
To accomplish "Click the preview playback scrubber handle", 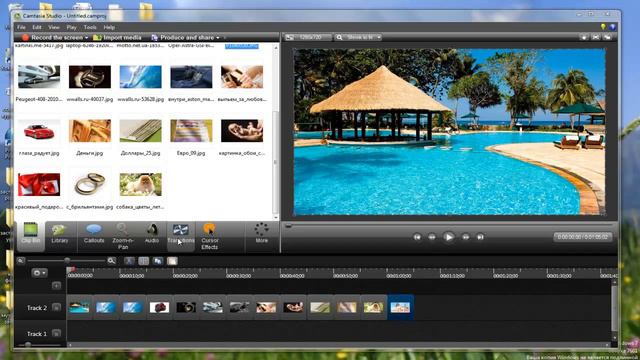I will 288,225.
